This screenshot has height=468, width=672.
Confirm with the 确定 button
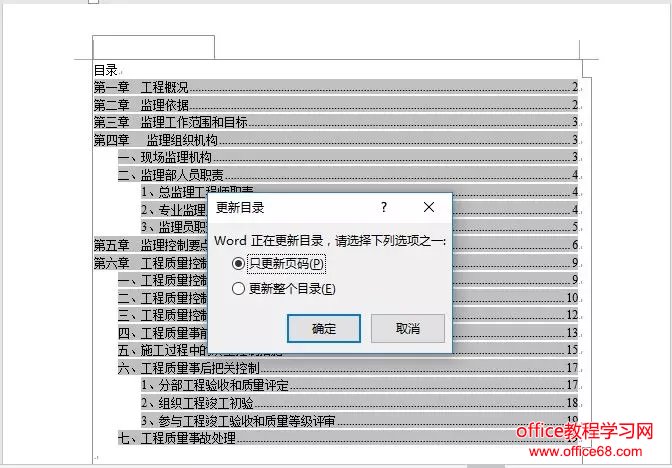pyautogui.click(x=324, y=328)
